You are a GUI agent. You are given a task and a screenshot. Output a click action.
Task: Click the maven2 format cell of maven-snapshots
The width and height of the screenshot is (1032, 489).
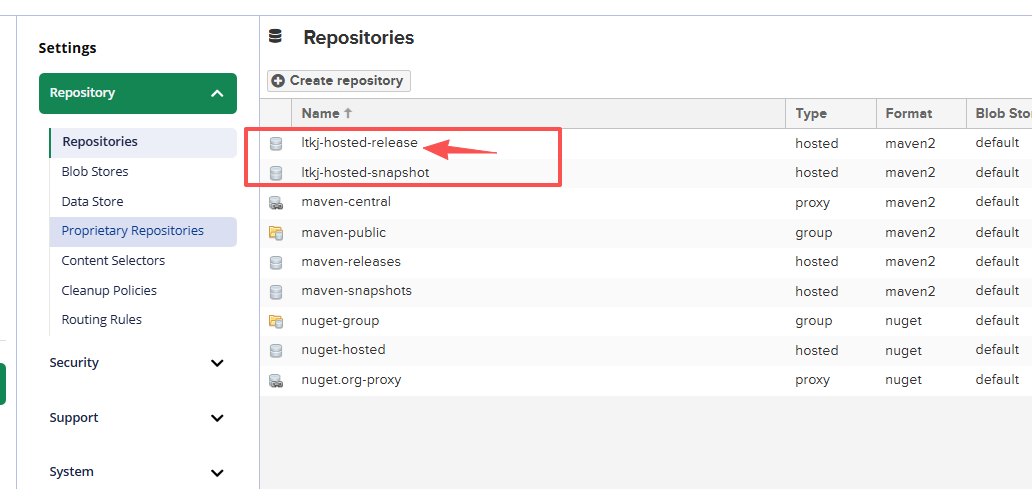[910, 291]
